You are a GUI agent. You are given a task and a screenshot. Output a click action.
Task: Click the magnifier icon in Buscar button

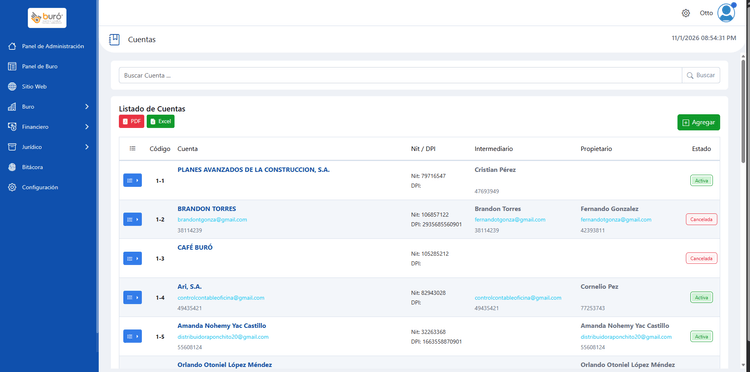click(x=690, y=75)
